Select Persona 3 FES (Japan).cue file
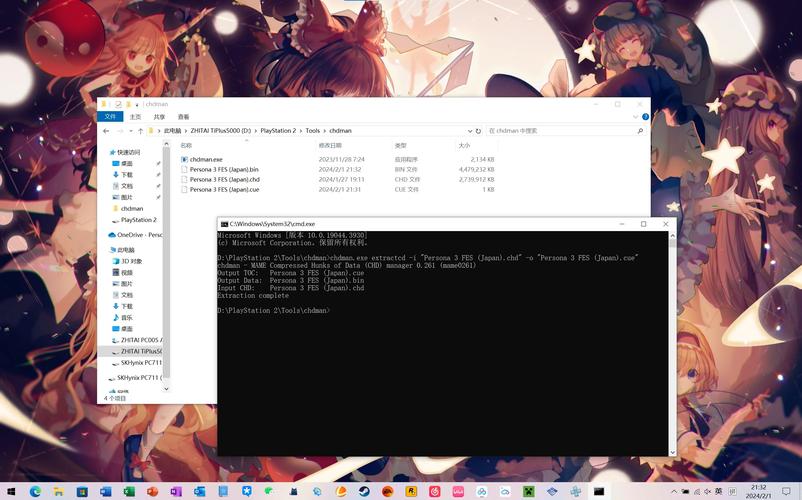The image size is (802, 500). 224,190
